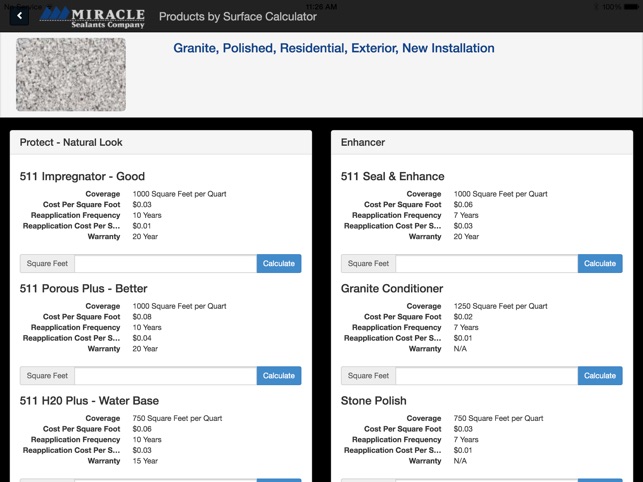Screen dimensions: 643x482
Task: Tap the back arrow button
Action: 19,16
